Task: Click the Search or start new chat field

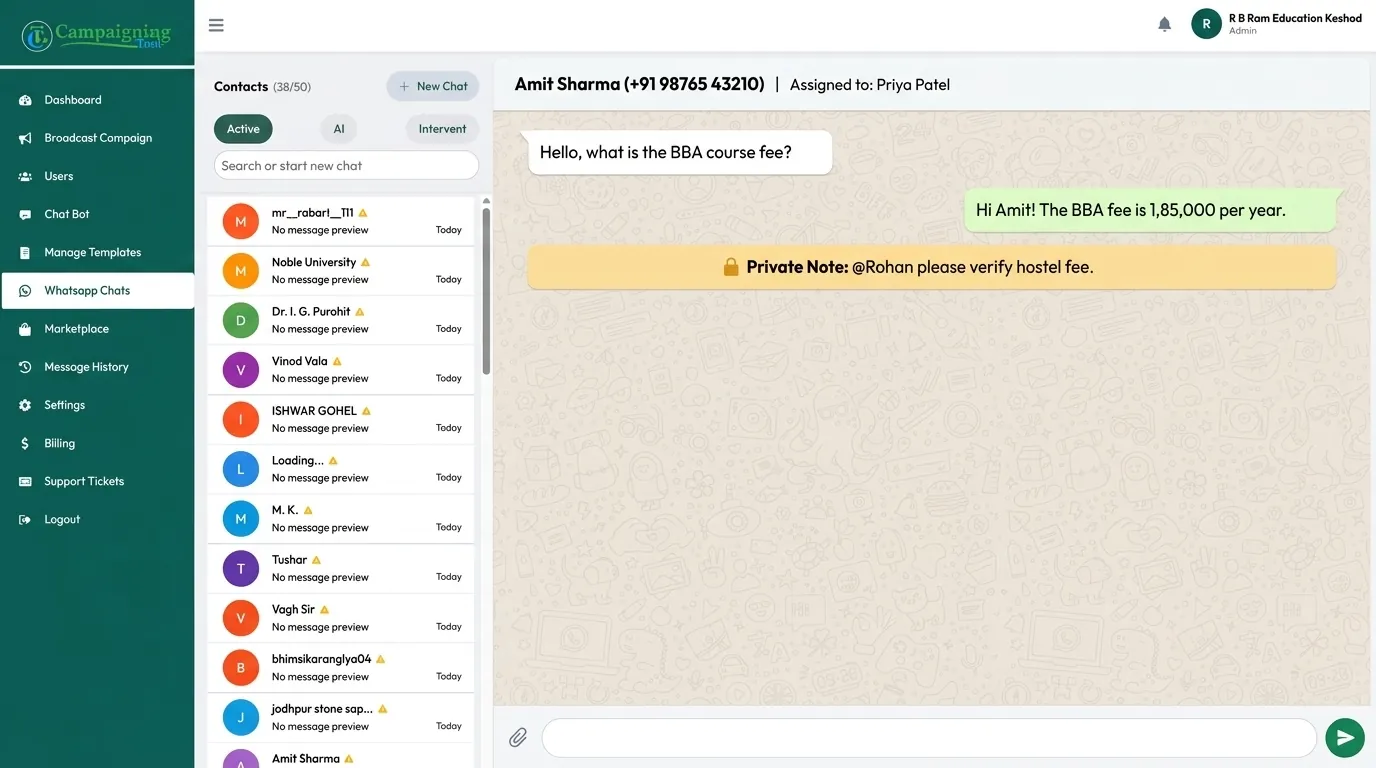Action: pyautogui.click(x=346, y=166)
